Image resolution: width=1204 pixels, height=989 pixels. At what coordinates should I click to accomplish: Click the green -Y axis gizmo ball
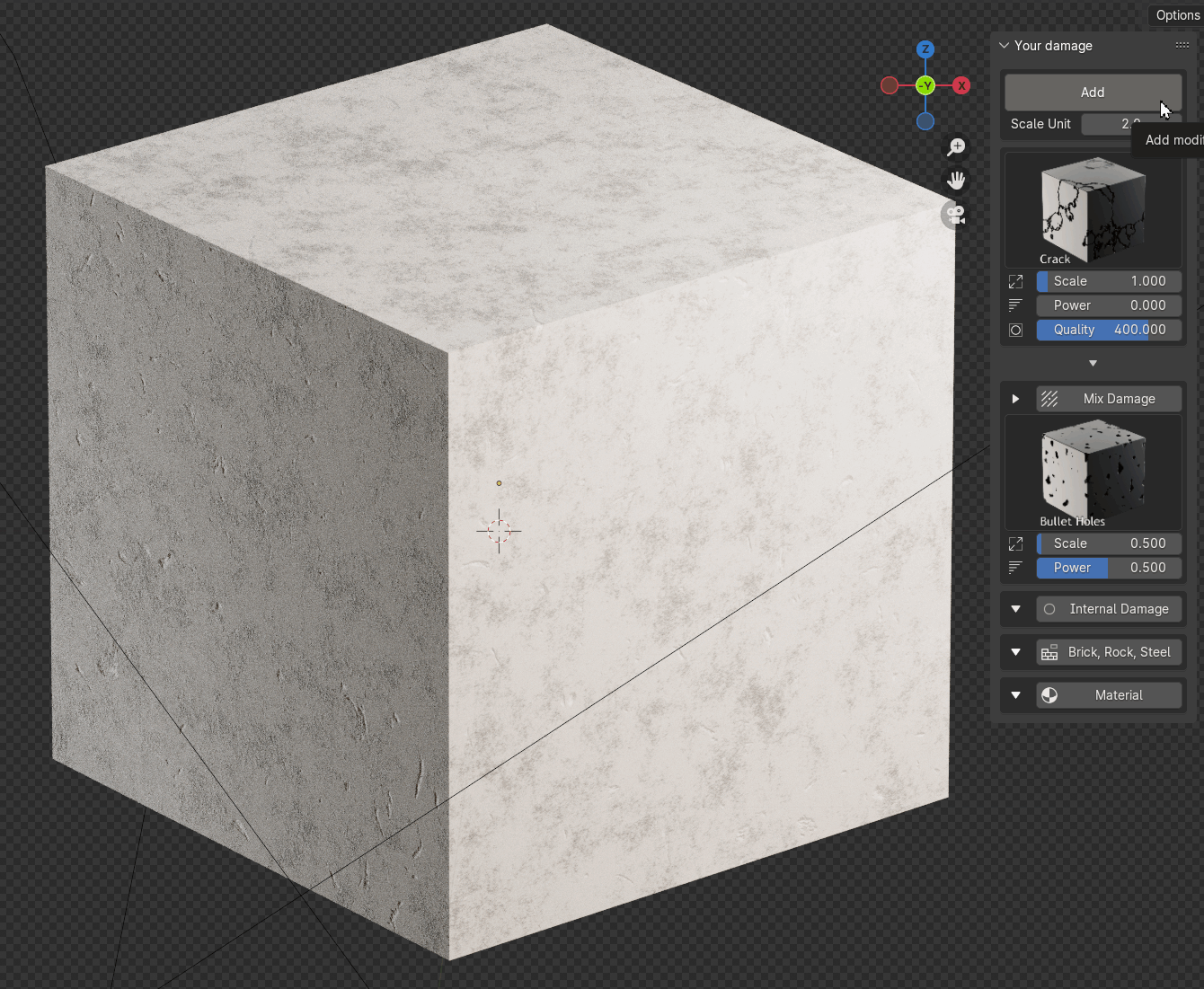925,85
